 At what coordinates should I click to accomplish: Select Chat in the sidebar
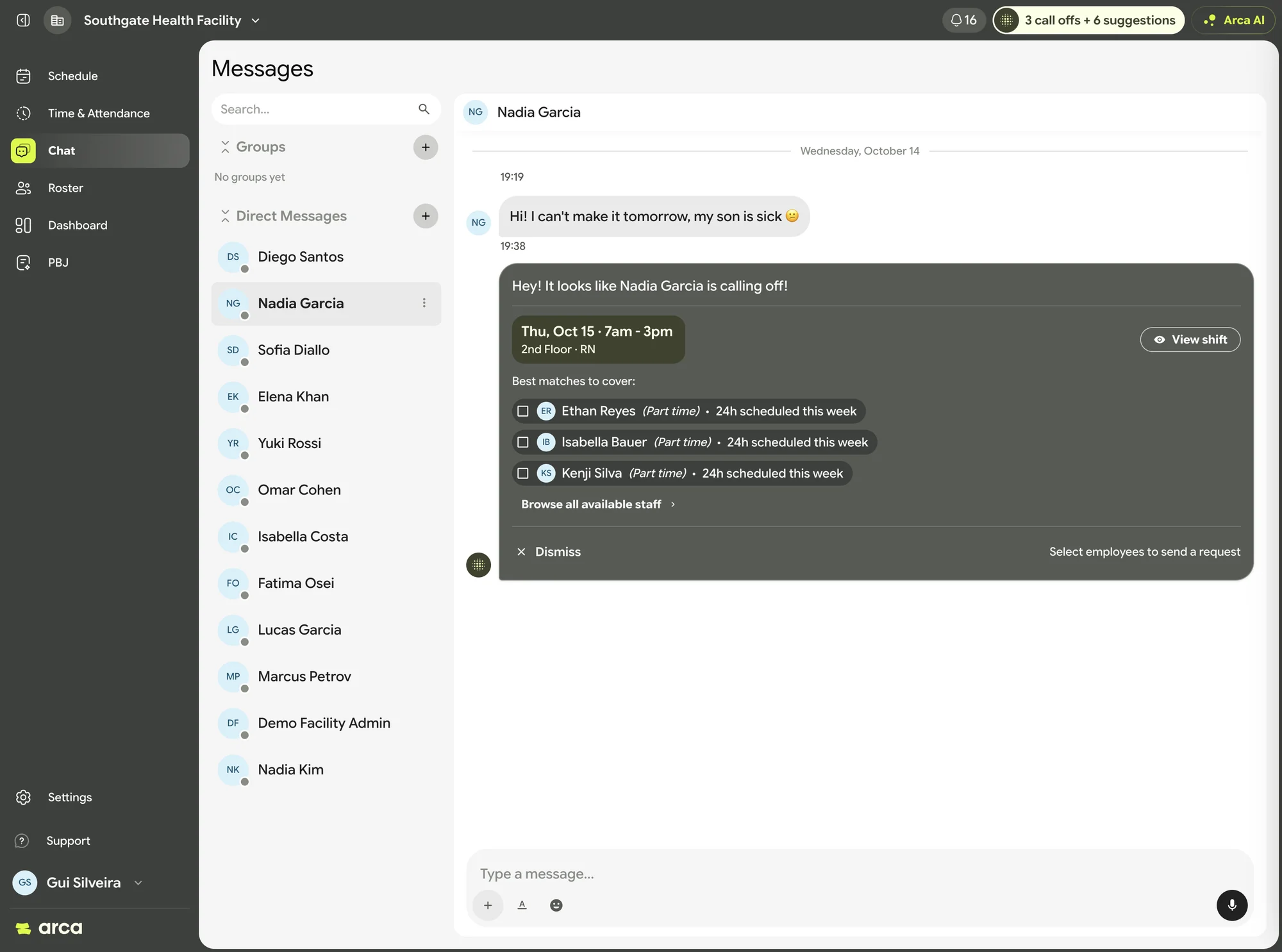click(x=100, y=151)
